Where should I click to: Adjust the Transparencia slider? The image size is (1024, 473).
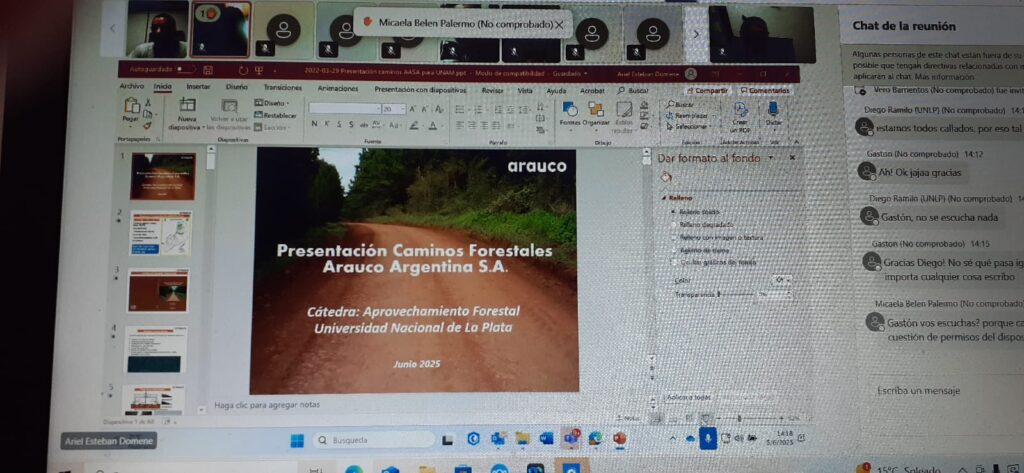click(737, 295)
